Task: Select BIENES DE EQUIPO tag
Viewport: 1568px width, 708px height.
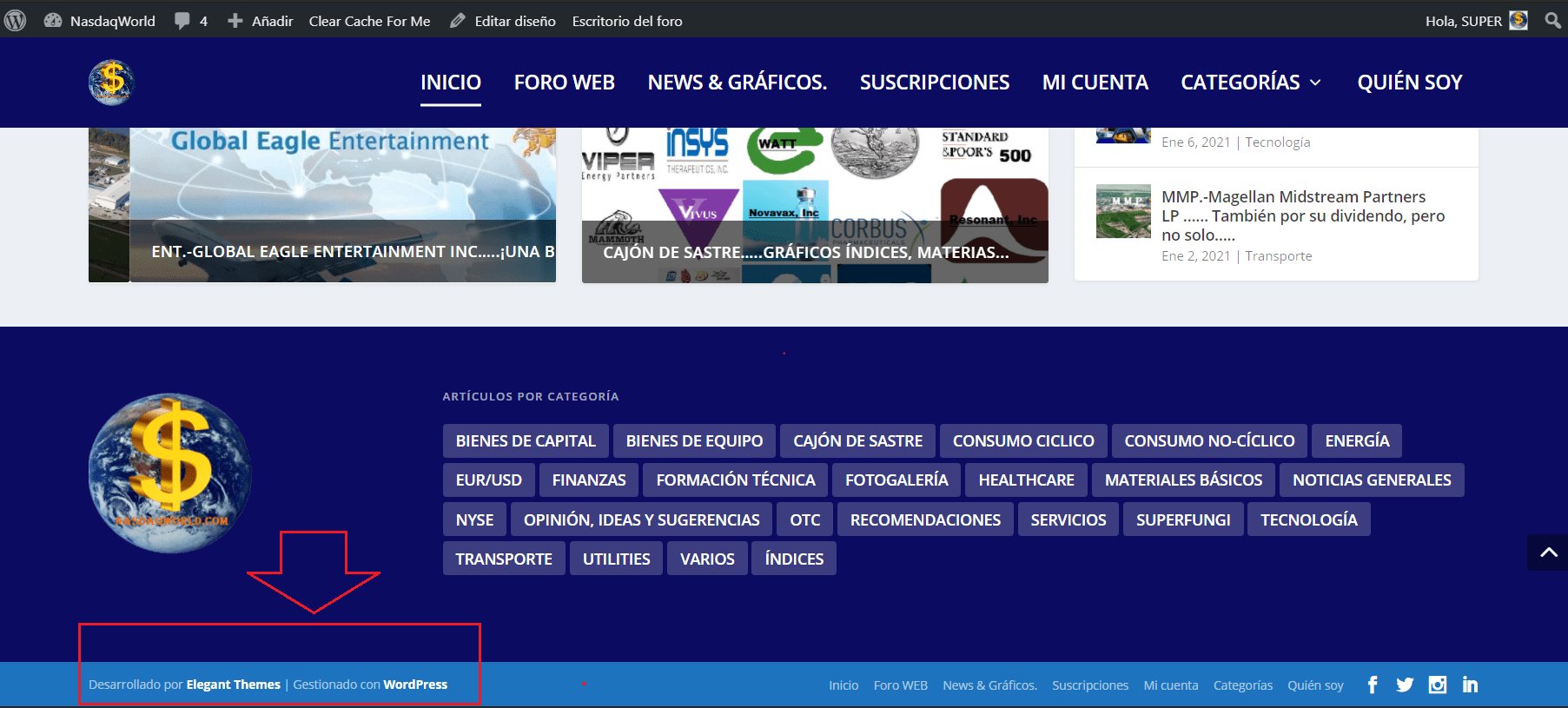Action: click(x=694, y=441)
